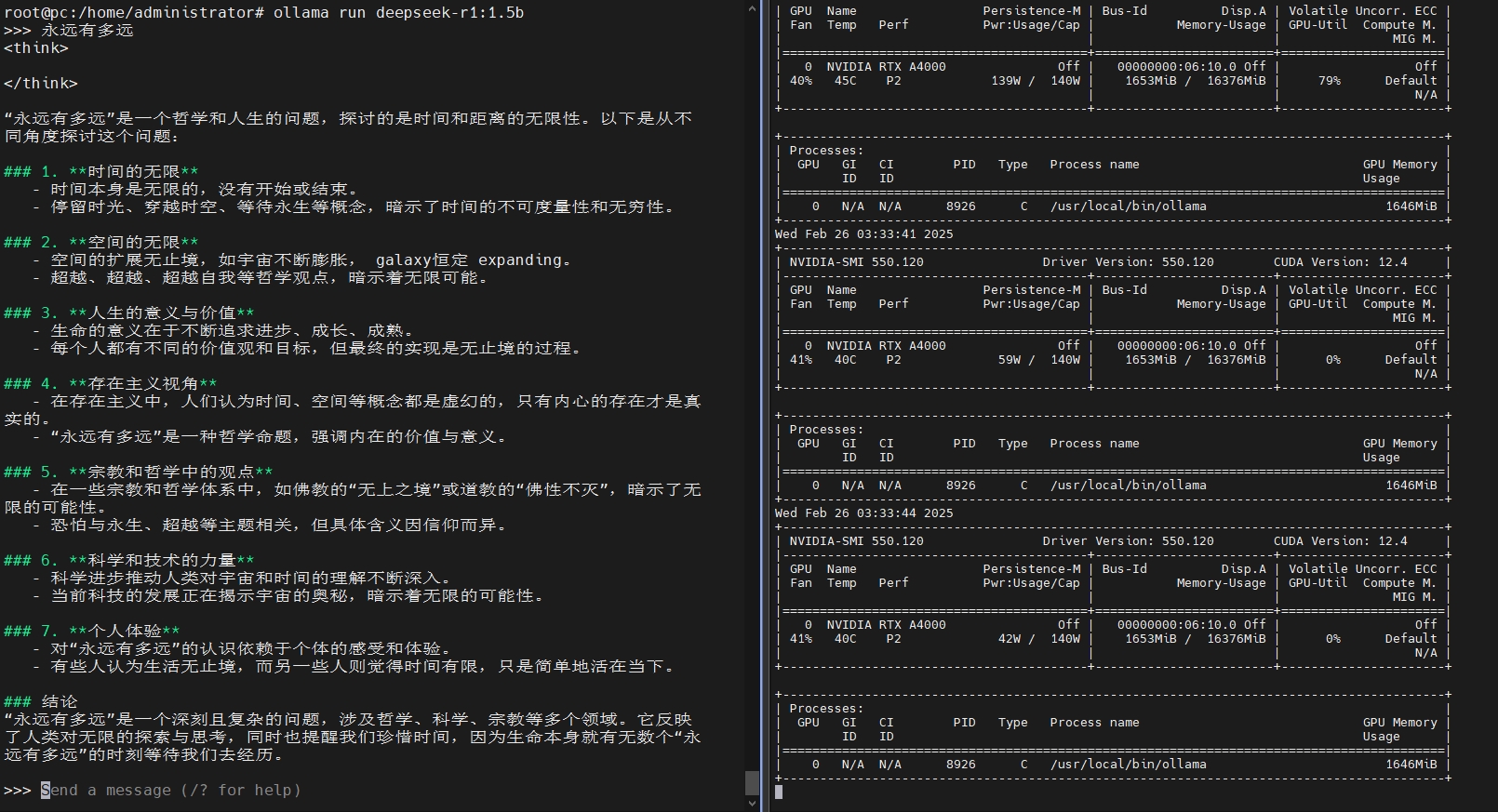Click the timestamp 'Wed Feb 26 03:33:41 2025'
Viewport: 1498px width, 812px height.
[863, 234]
